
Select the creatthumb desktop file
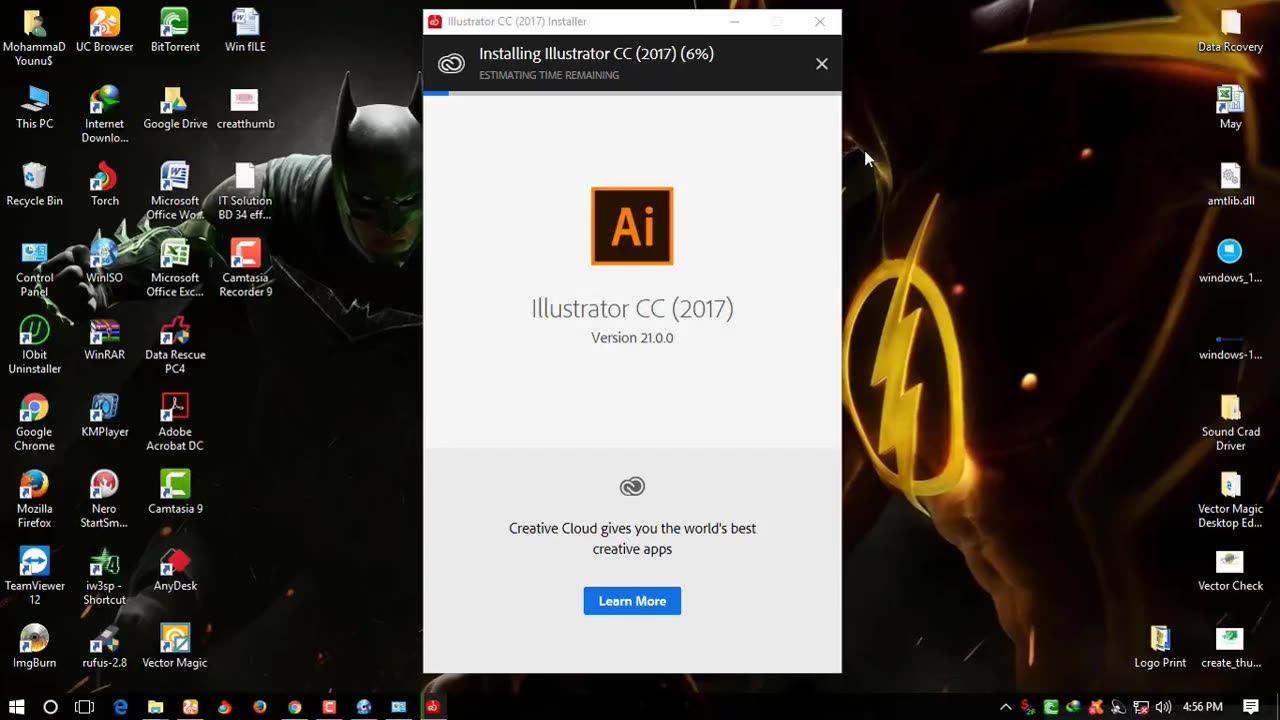pyautogui.click(x=245, y=108)
